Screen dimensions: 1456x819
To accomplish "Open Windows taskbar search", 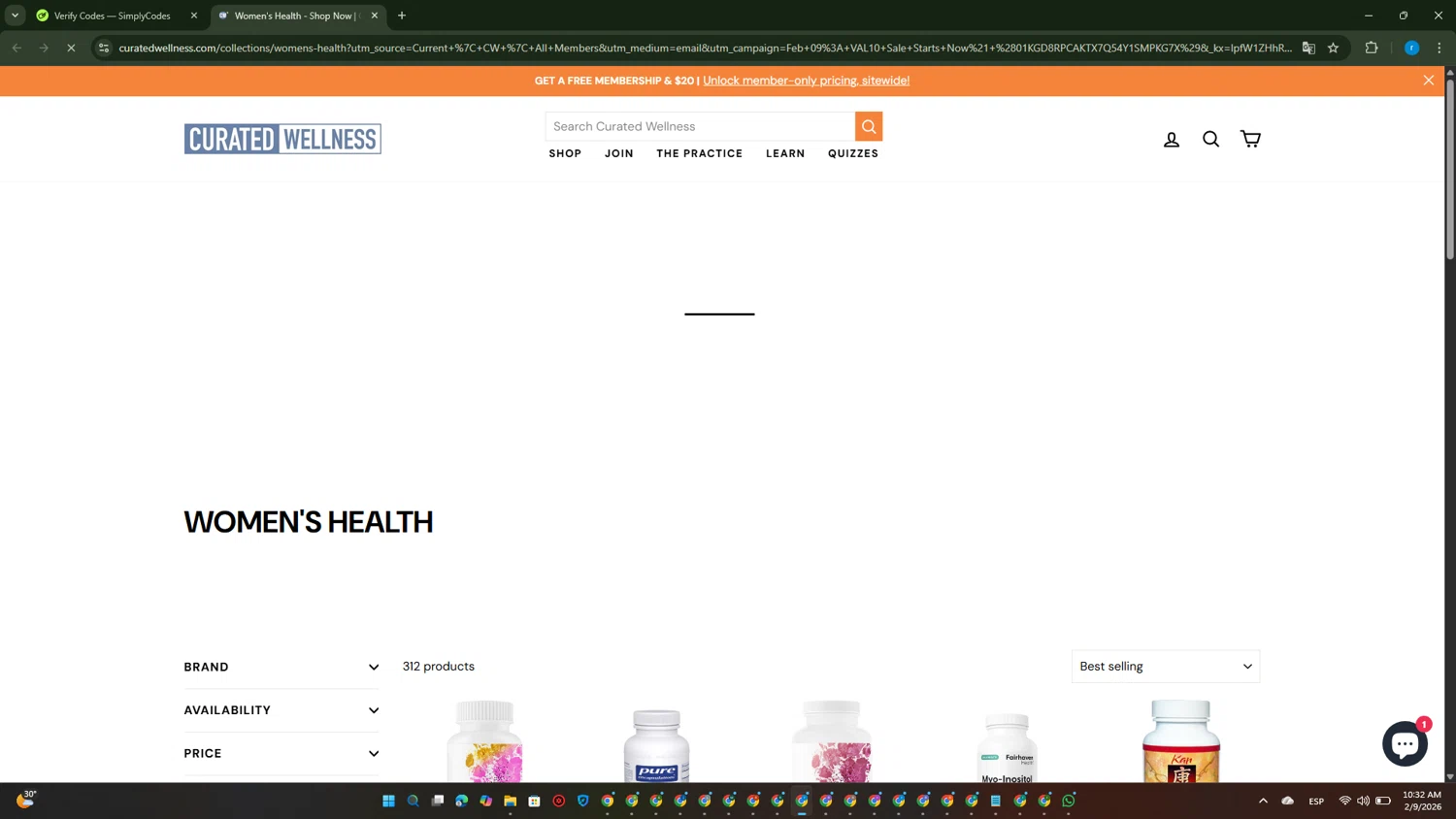I will pos(413,801).
